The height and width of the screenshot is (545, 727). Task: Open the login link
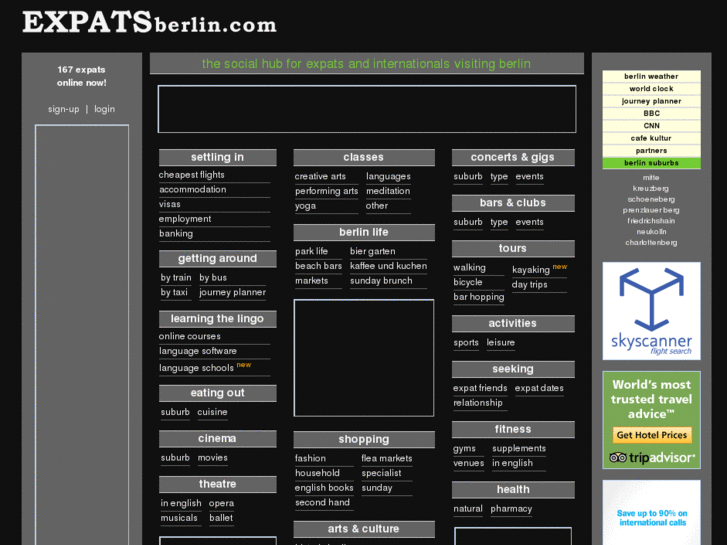click(104, 109)
